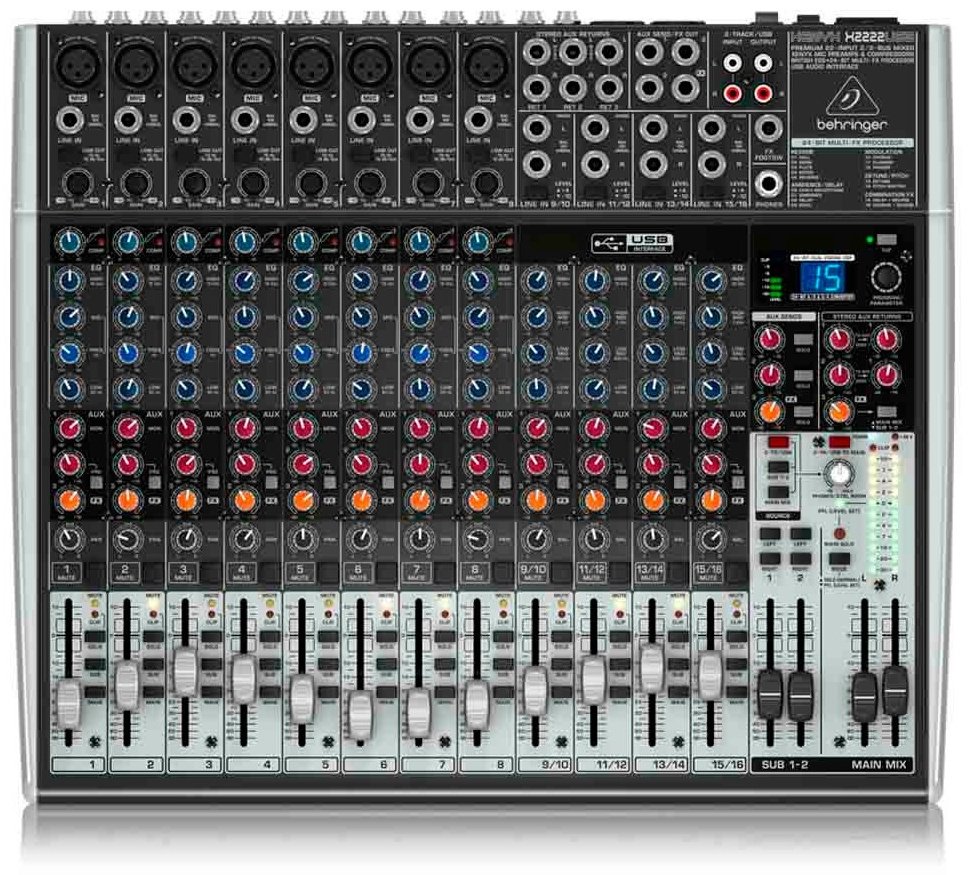This screenshot has width=971, height=875.
Task: Click the MAIN MIX right fader
Action: pos(895,690)
